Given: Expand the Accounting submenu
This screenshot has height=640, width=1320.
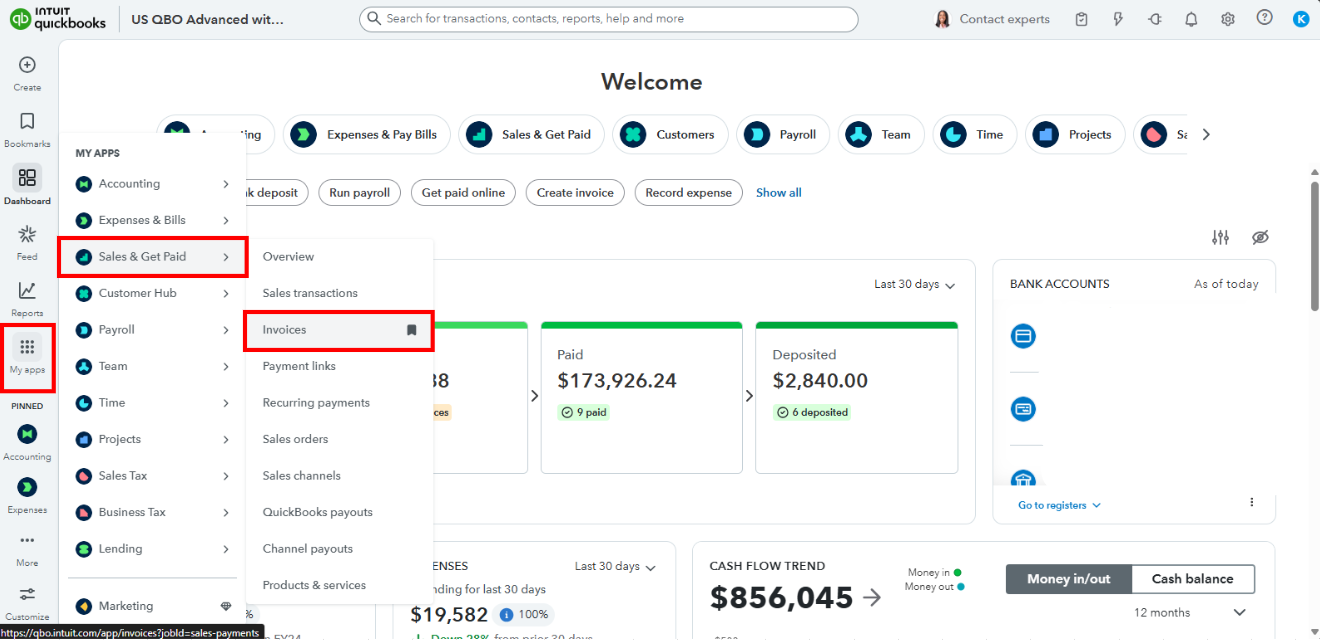Looking at the screenshot, I should click(x=226, y=184).
